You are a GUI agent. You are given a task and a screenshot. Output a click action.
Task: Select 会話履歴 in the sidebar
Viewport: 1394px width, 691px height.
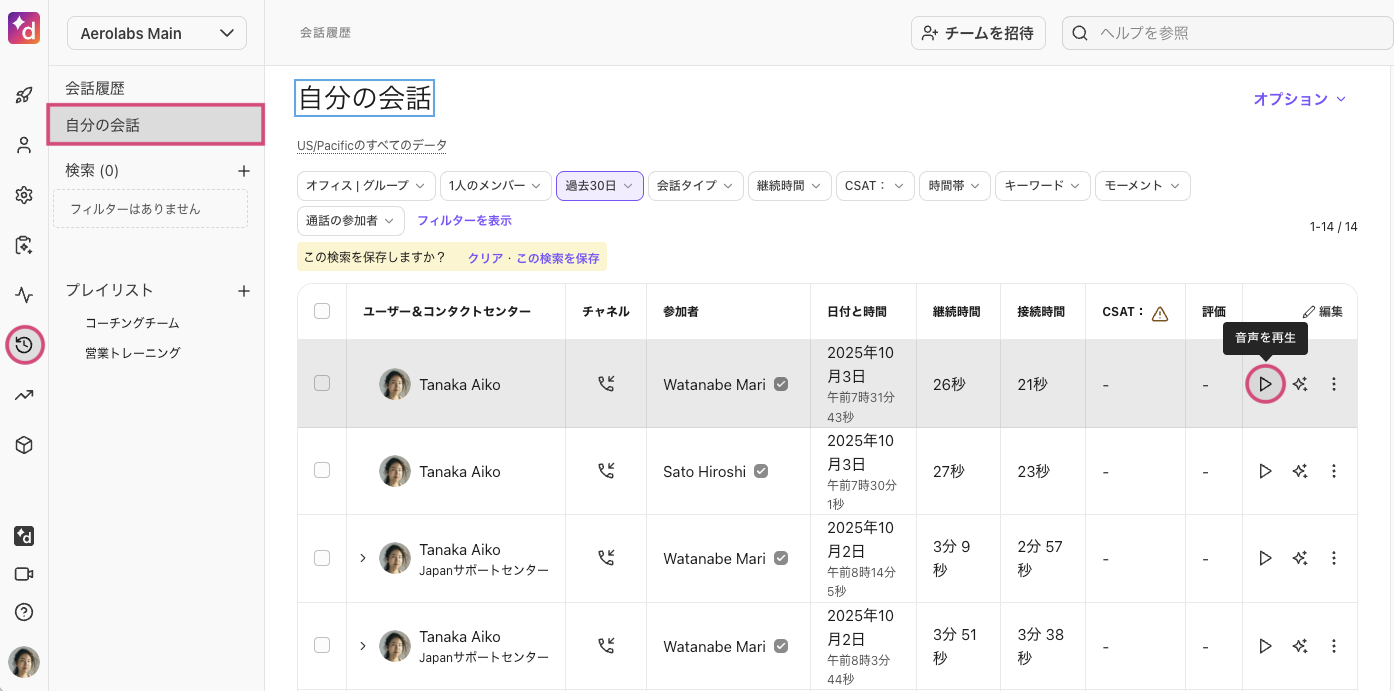[x=95, y=88]
